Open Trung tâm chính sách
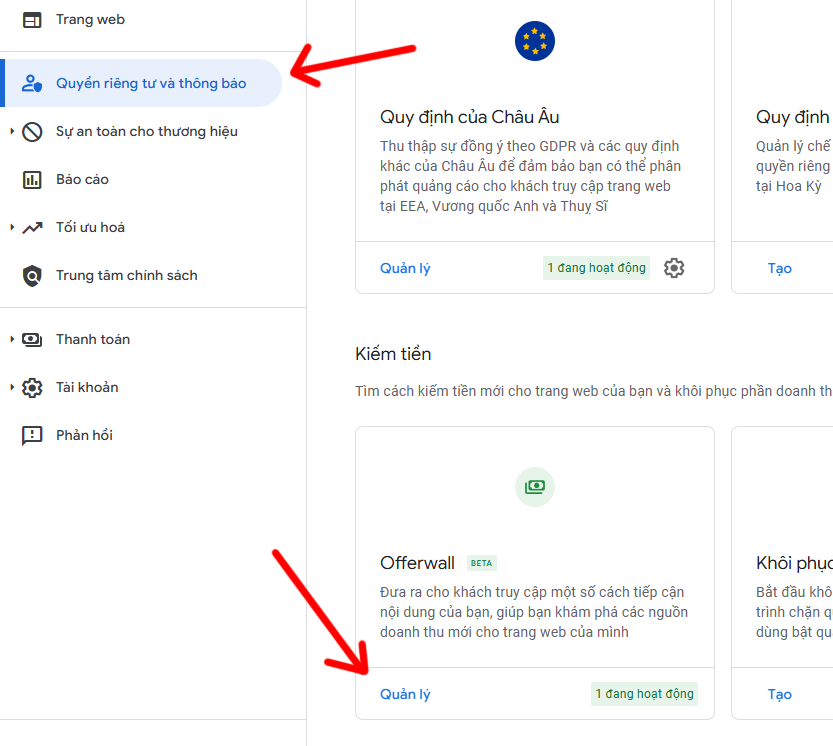The height and width of the screenshot is (746, 833). [x=126, y=275]
